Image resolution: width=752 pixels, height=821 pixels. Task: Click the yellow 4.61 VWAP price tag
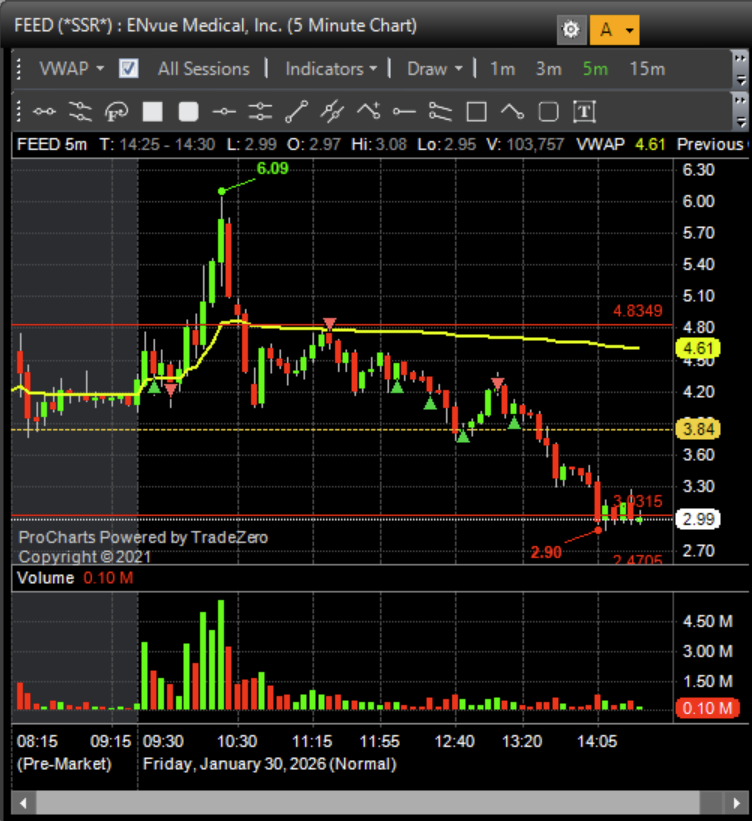tap(698, 348)
